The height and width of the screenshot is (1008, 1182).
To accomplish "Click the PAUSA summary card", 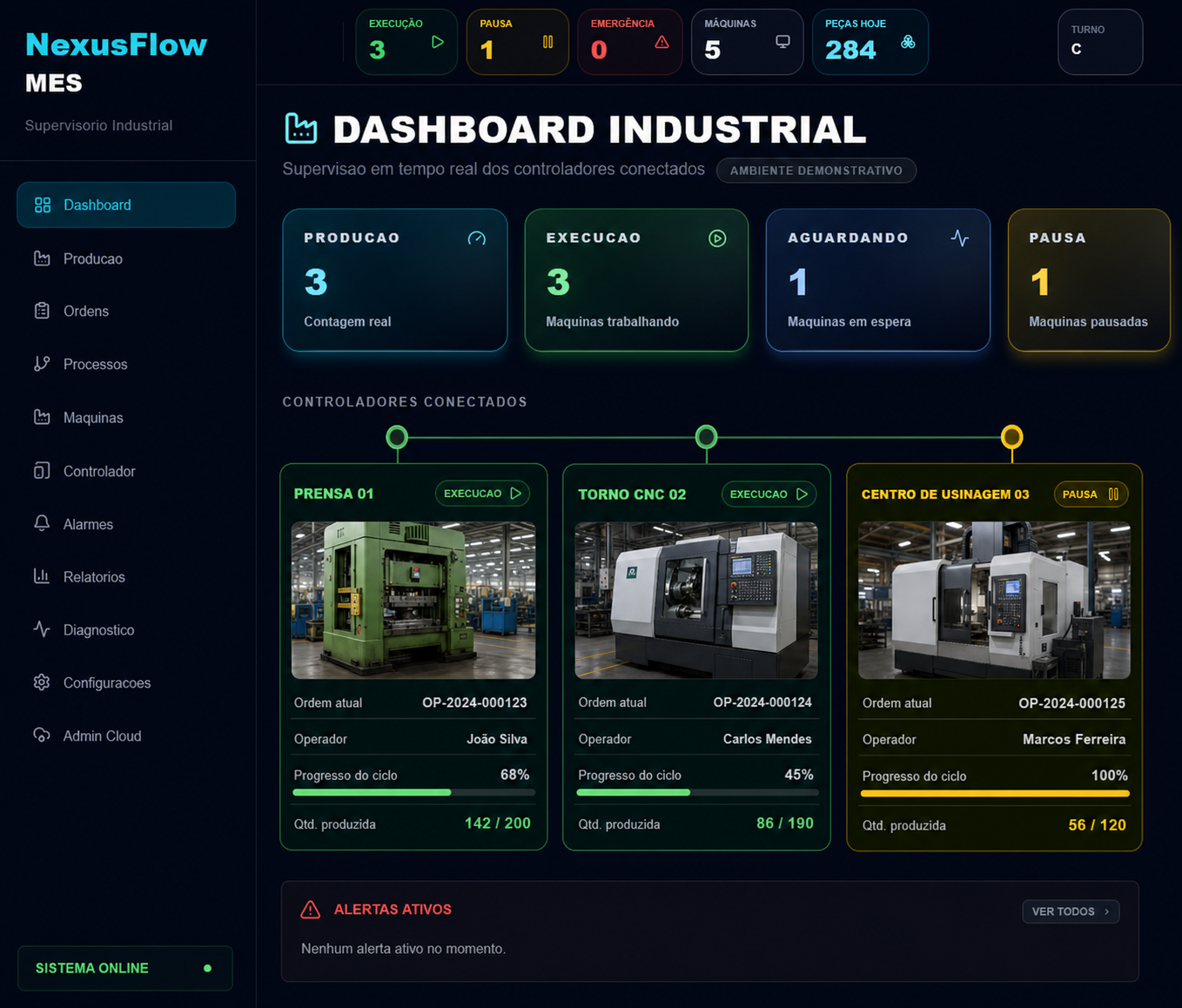I will [x=1089, y=280].
